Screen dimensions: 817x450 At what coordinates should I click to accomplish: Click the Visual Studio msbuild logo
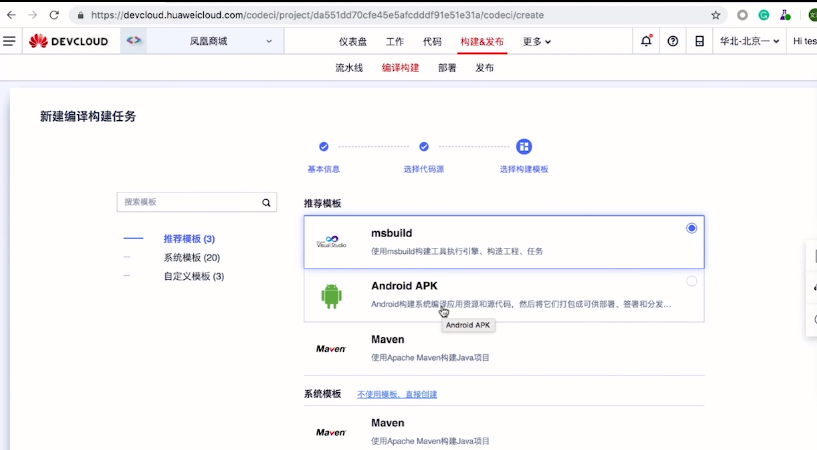[x=331, y=242]
